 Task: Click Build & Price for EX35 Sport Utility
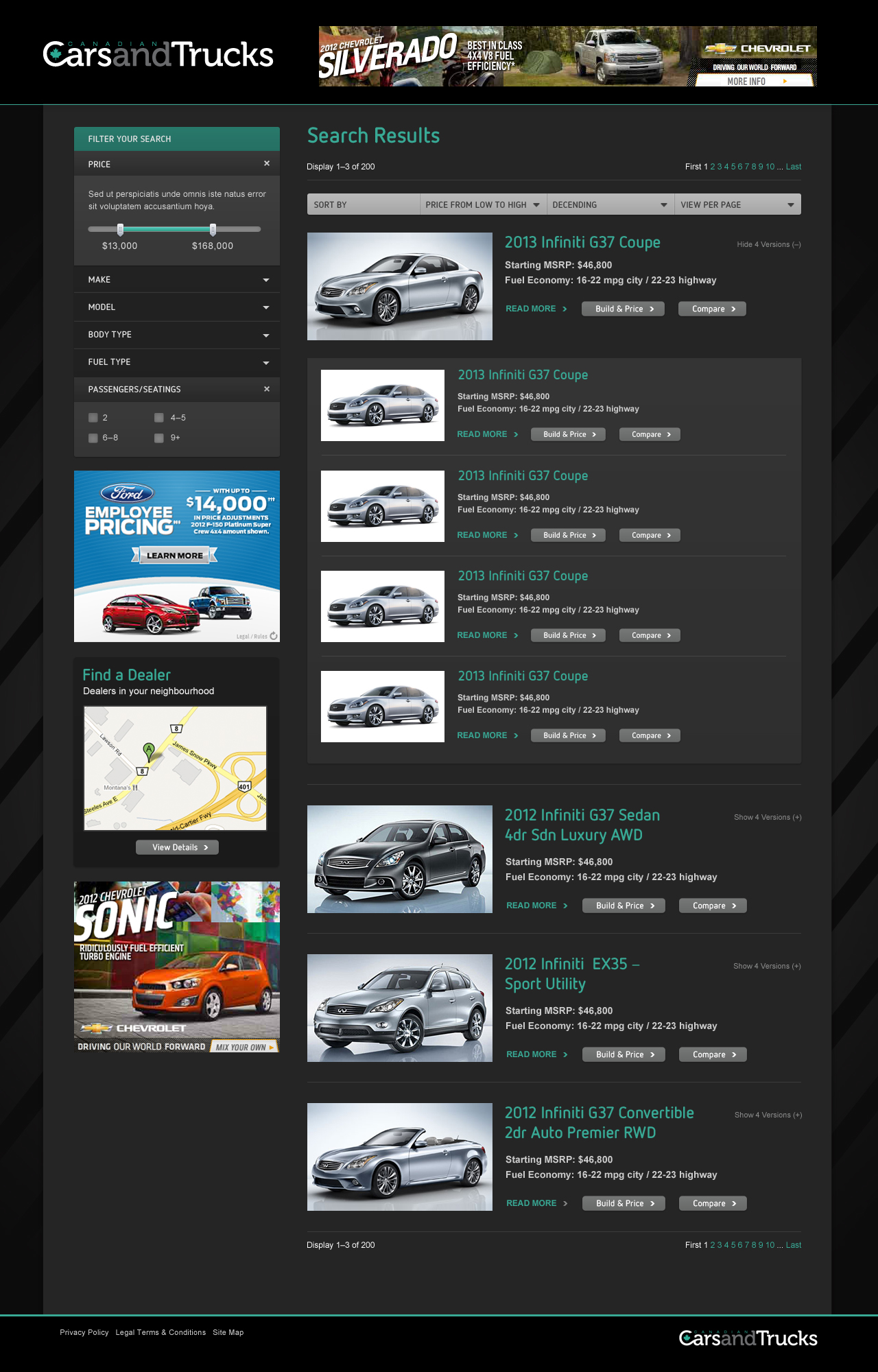[624, 1054]
